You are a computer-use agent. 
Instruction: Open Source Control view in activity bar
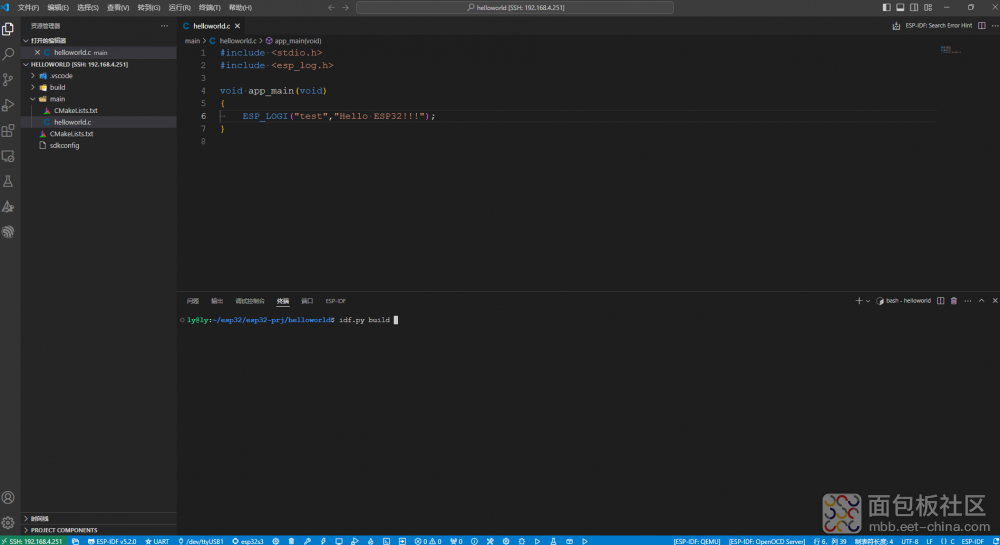pos(9,80)
